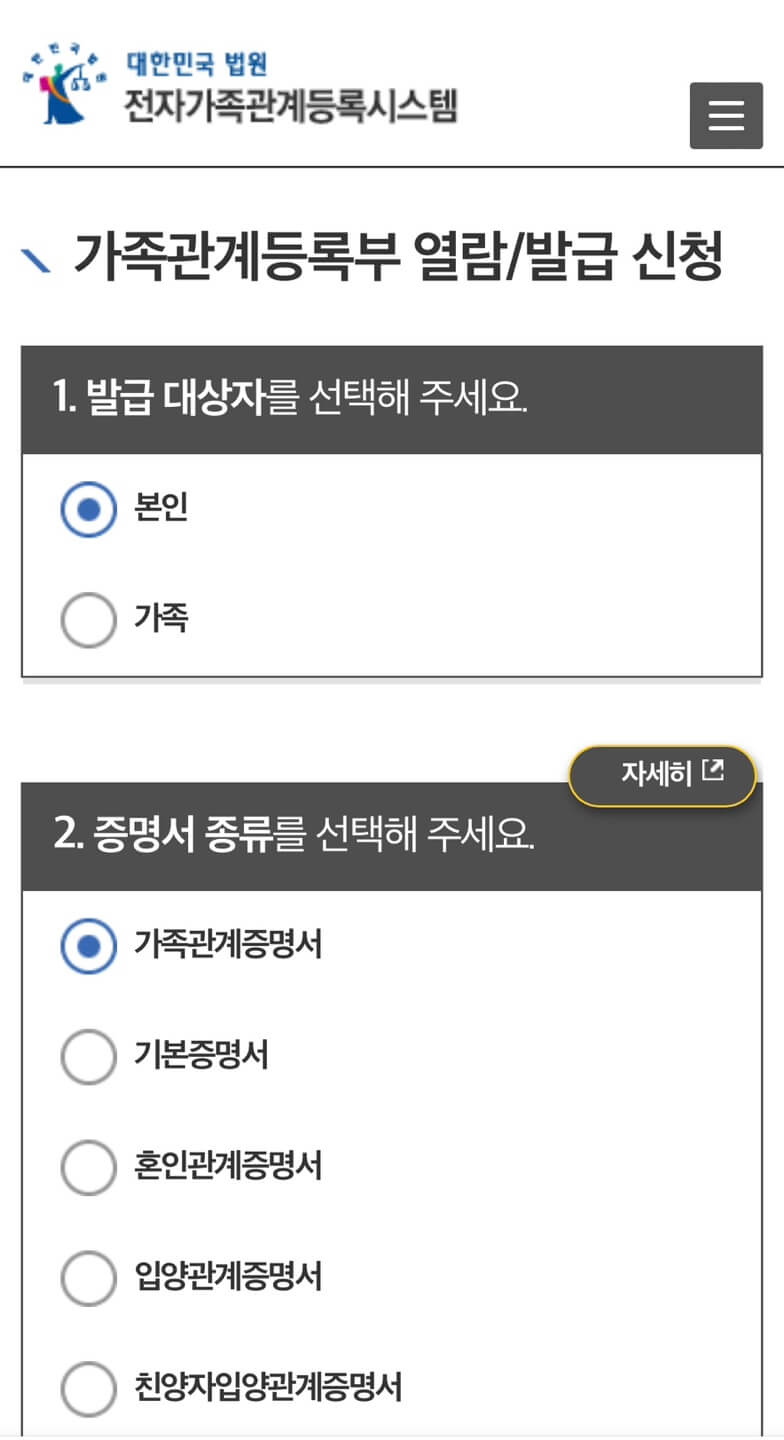784x1440 pixels.
Task: Click the 자세히 detail button
Action: [660, 774]
